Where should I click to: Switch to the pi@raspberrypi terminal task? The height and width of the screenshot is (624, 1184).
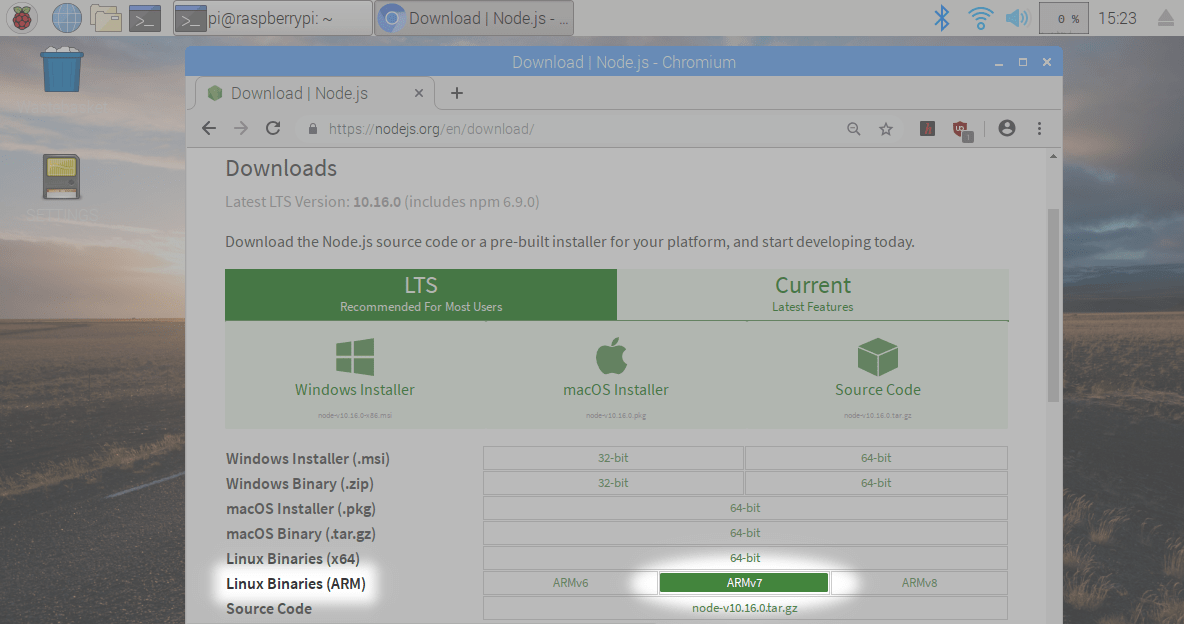pos(273,18)
